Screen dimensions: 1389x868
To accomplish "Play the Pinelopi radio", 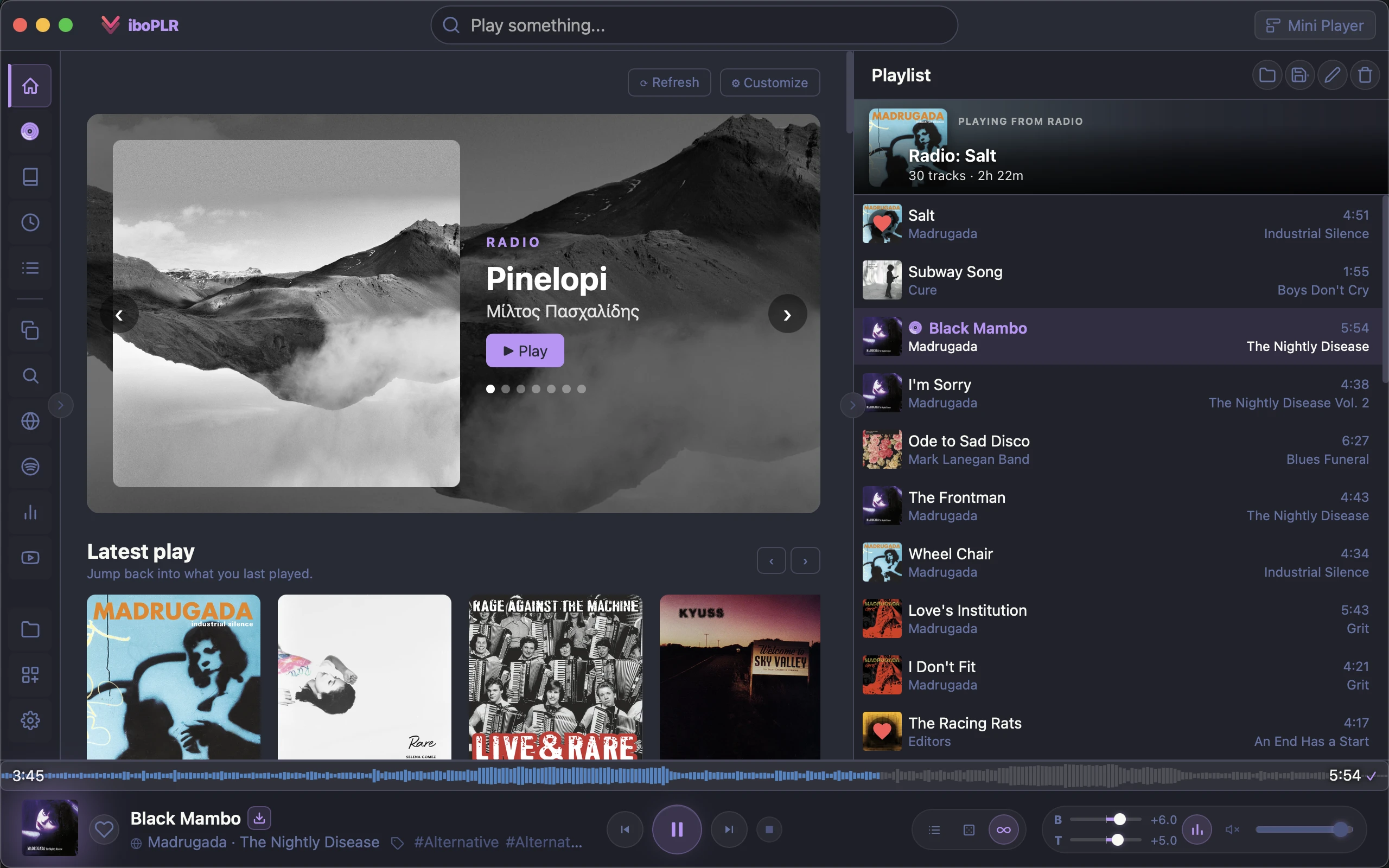I will point(525,351).
